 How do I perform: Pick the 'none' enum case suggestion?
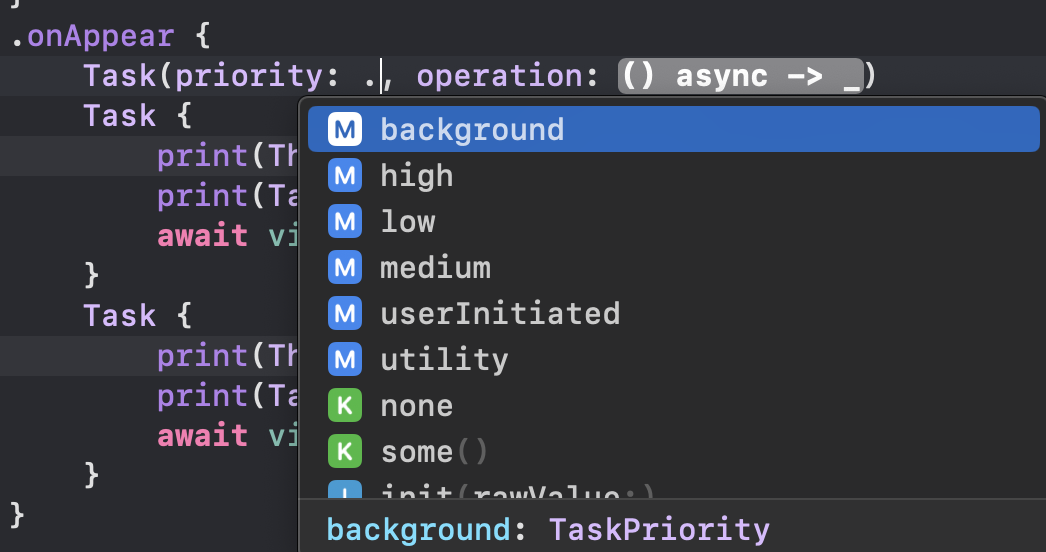pyautogui.click(x=674, y=406)
